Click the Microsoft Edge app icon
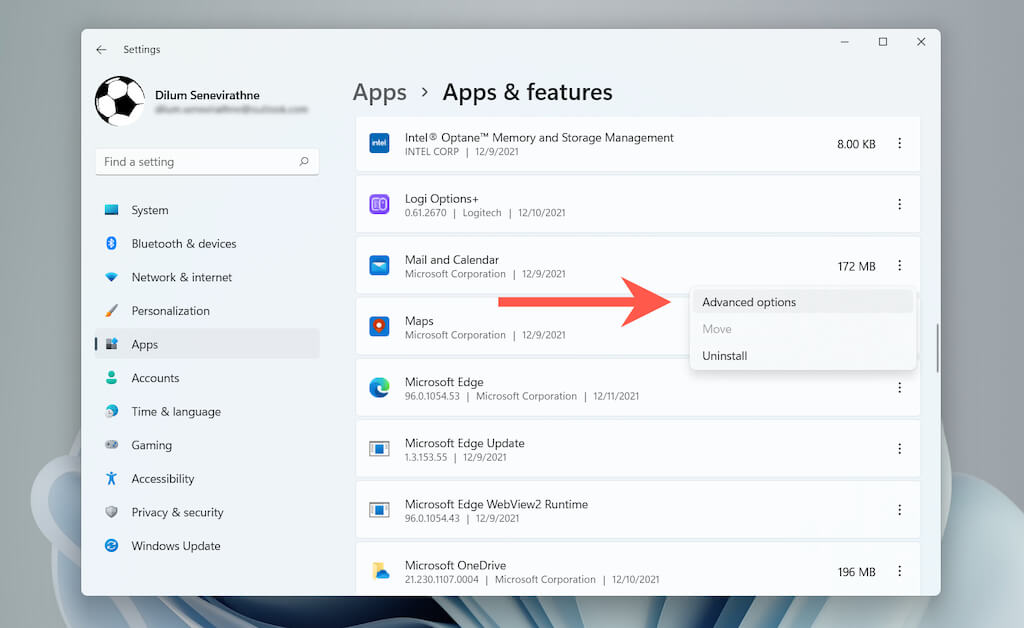 (379, 388)
